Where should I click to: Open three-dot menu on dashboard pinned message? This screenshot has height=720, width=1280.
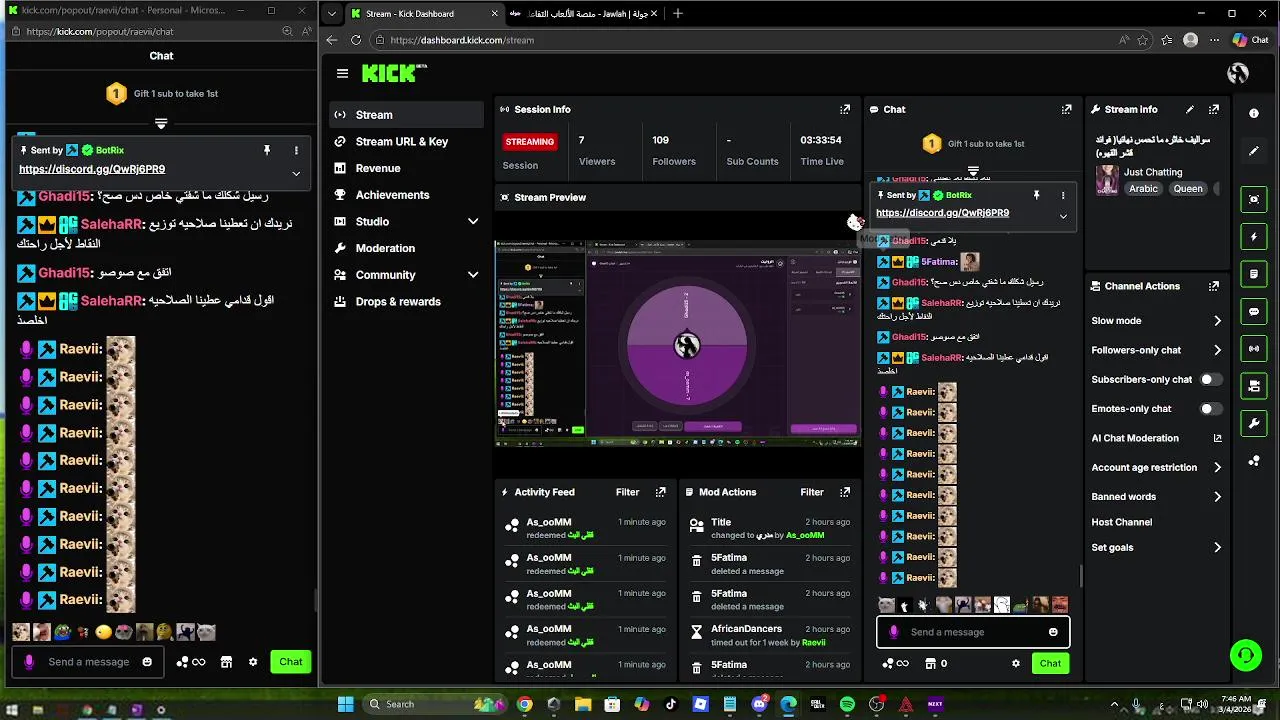point(1063,195)
